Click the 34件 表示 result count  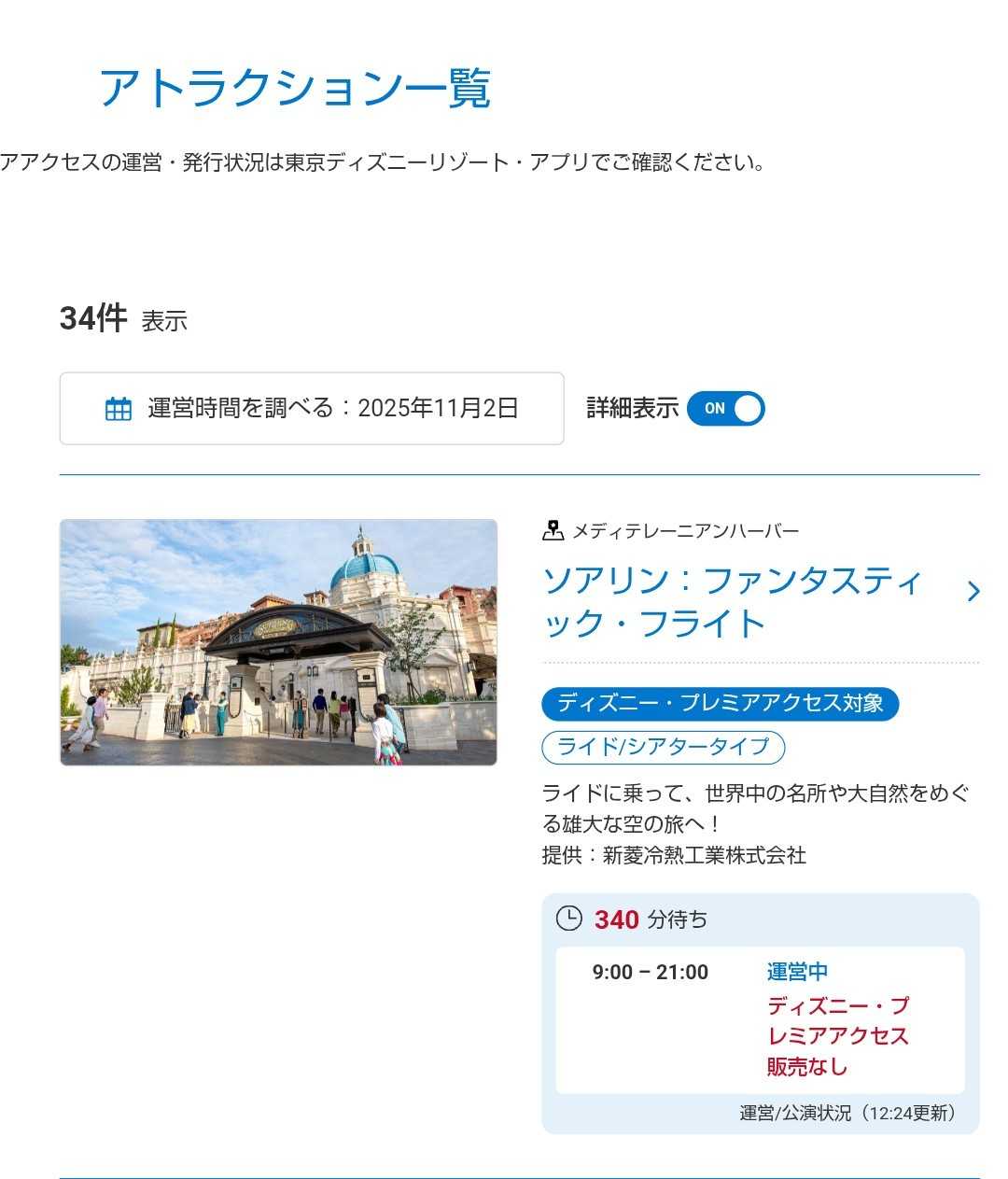(x=123, y=319)
